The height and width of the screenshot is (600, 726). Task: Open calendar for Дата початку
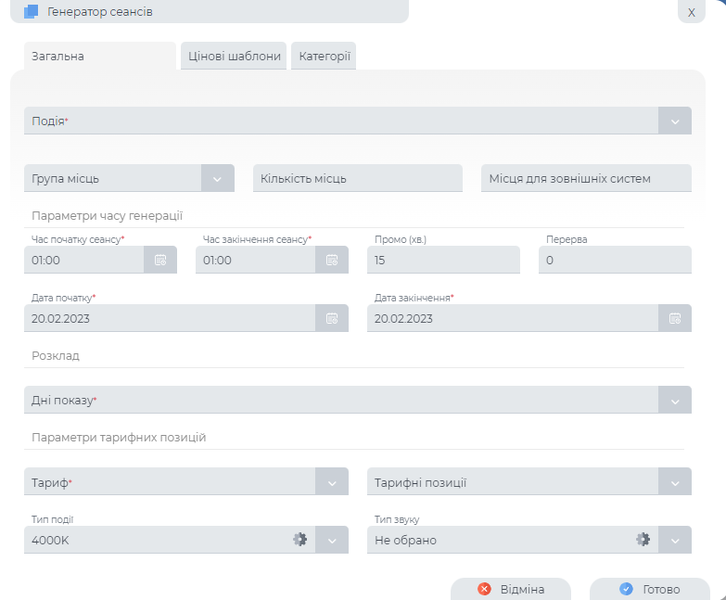pos(332,318)
